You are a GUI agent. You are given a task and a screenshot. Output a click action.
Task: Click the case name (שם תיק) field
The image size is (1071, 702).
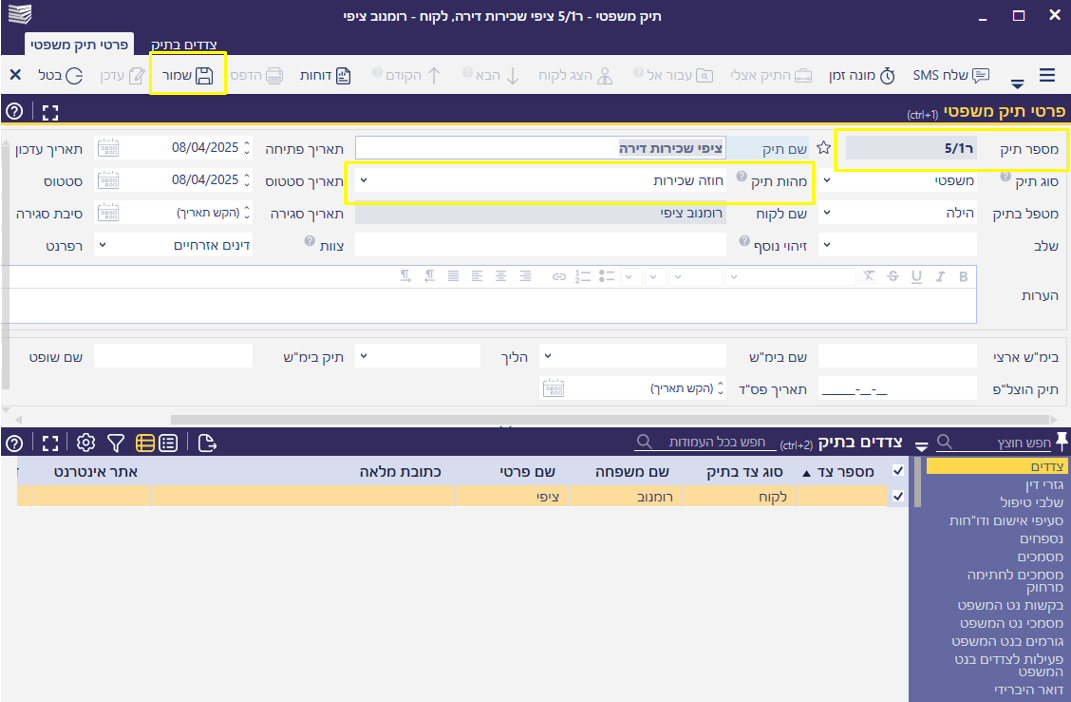click(x=541, y=148)
